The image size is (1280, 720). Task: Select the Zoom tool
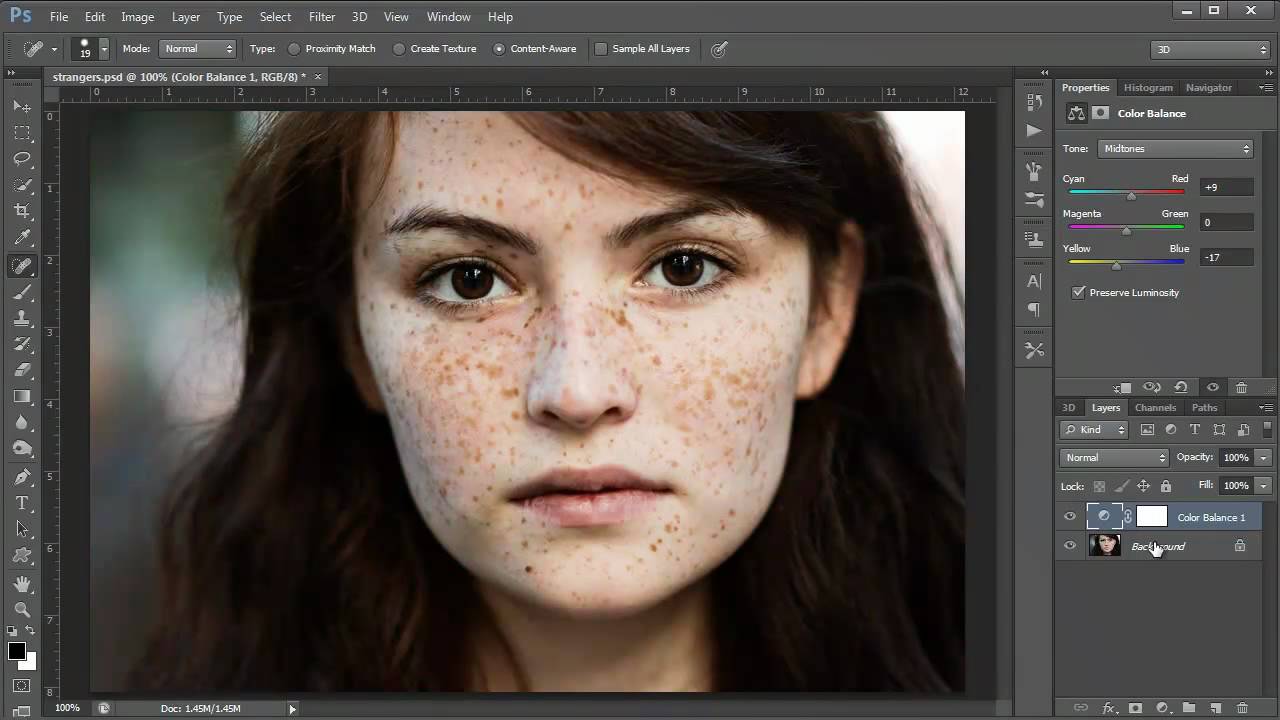click(22, 609)
